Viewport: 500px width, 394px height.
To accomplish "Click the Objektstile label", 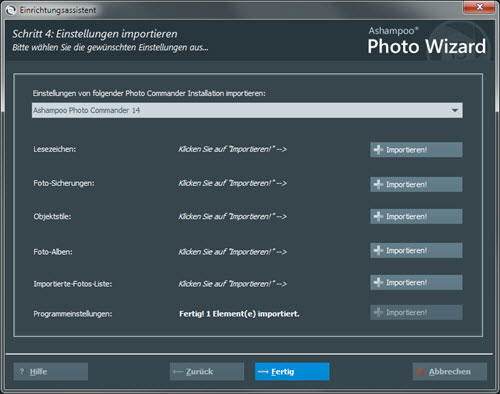I will click(x=52, y=217).
